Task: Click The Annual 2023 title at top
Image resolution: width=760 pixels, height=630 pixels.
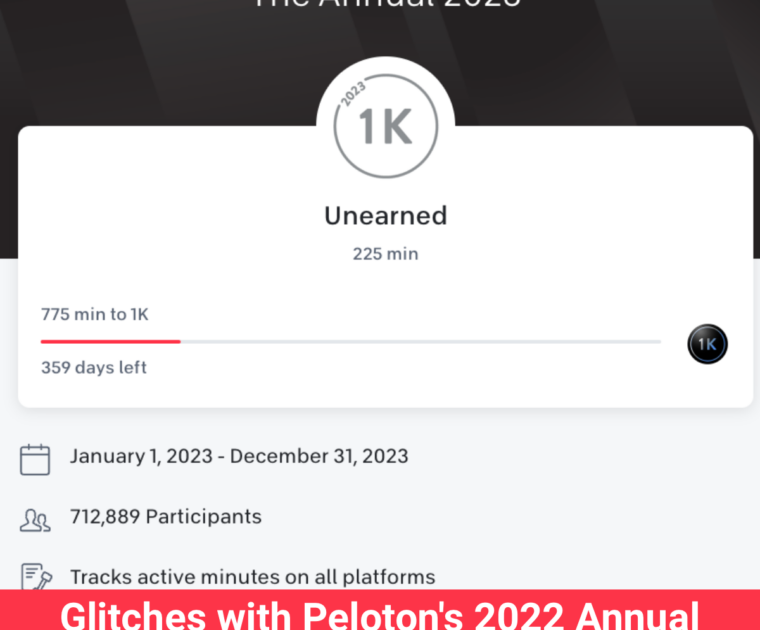Action: click(385, 4)
